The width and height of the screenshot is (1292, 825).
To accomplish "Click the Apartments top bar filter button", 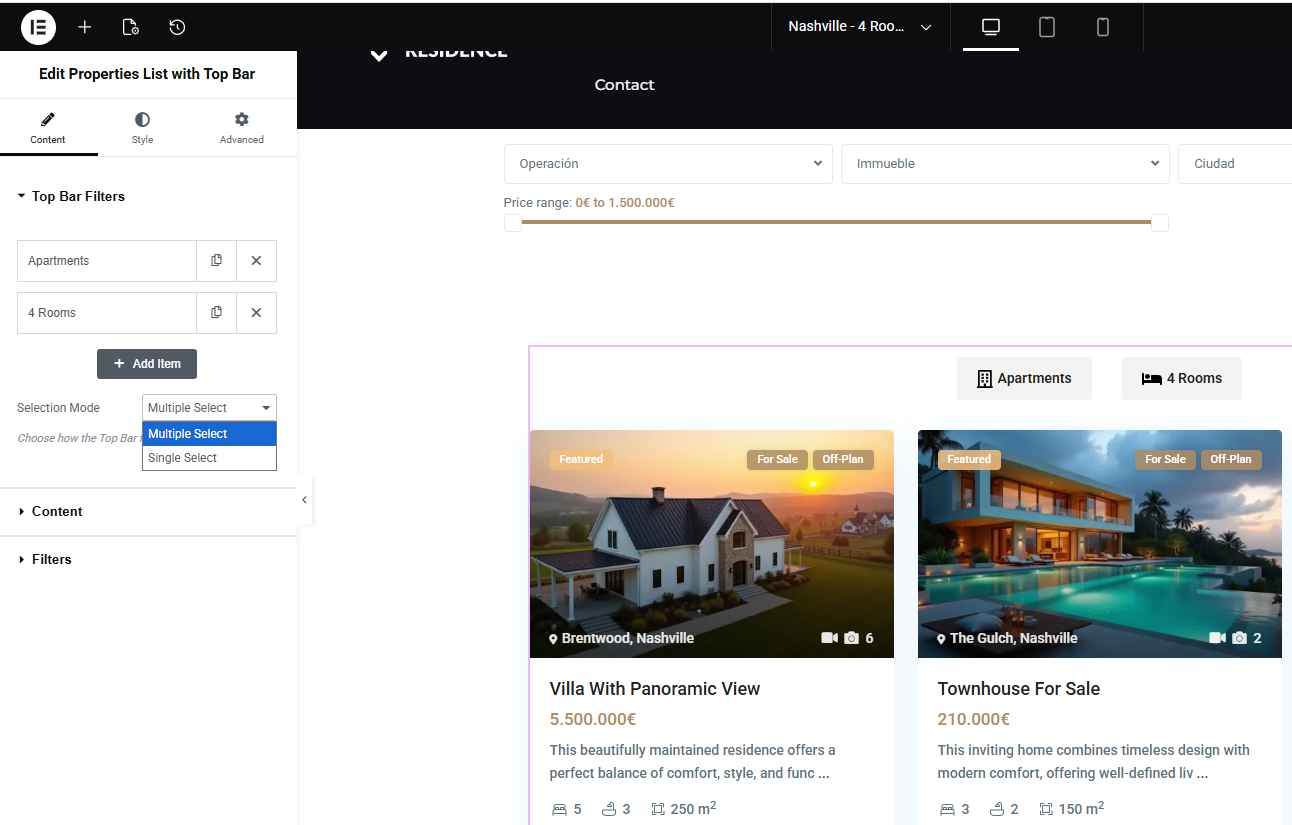I will (x=1024, y=378).
